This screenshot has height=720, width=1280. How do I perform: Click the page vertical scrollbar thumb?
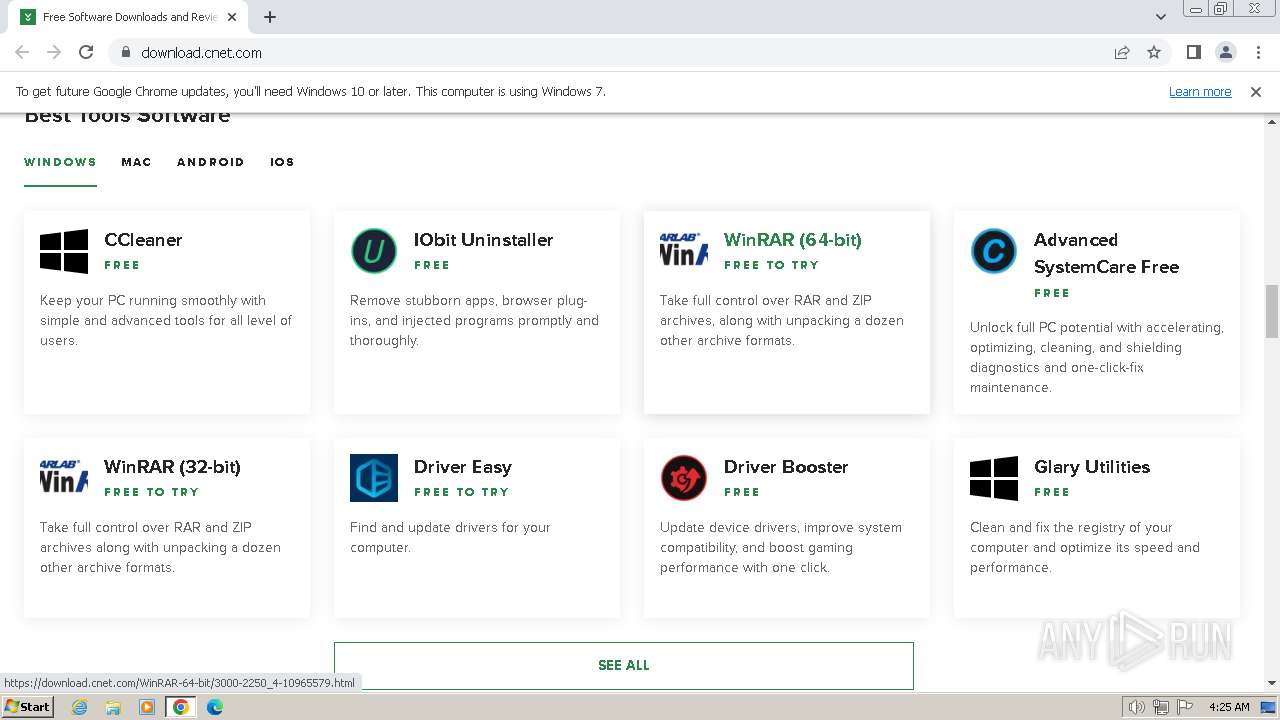tap(1272, 311)
